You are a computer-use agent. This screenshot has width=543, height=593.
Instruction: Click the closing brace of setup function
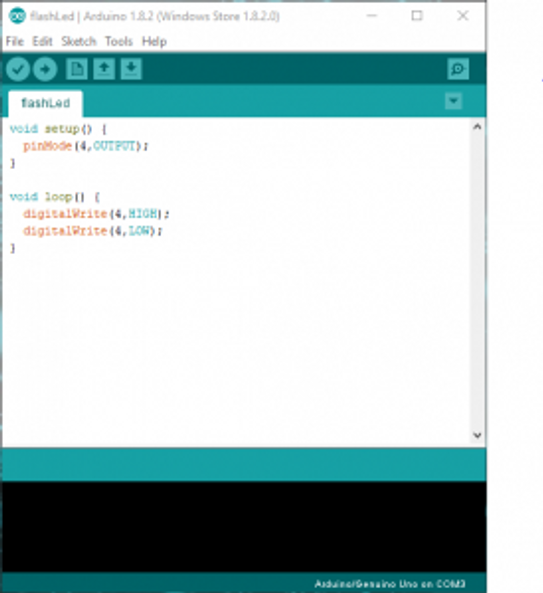[x=12, y=163]
